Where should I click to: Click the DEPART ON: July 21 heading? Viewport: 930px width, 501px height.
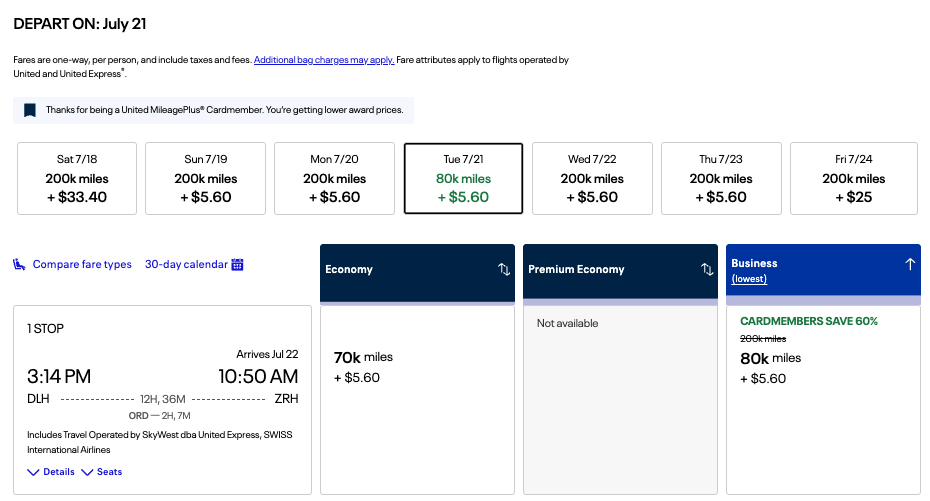point(79,24)
